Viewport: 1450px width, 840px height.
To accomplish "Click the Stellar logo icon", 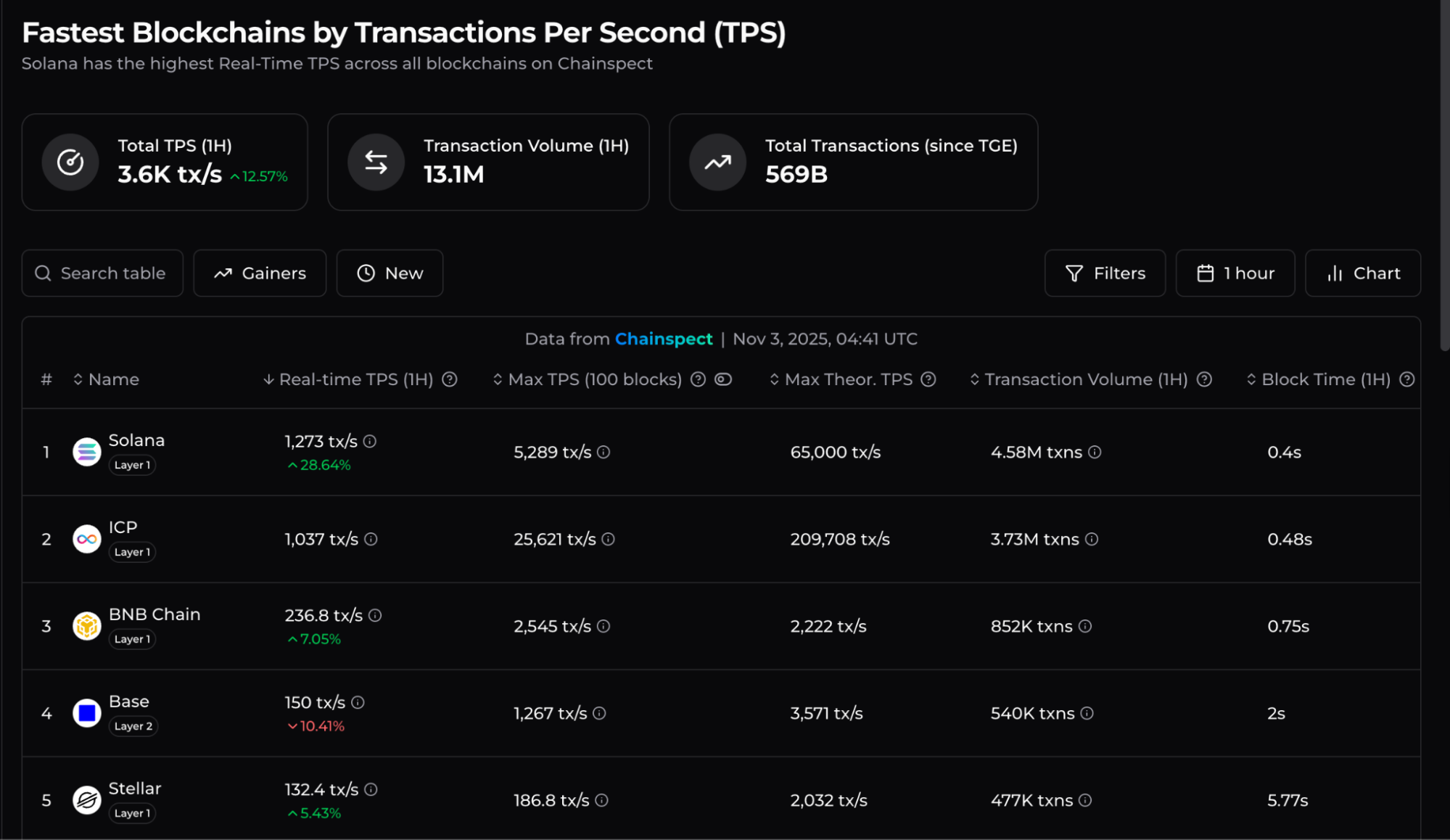I will click(86, 800).
